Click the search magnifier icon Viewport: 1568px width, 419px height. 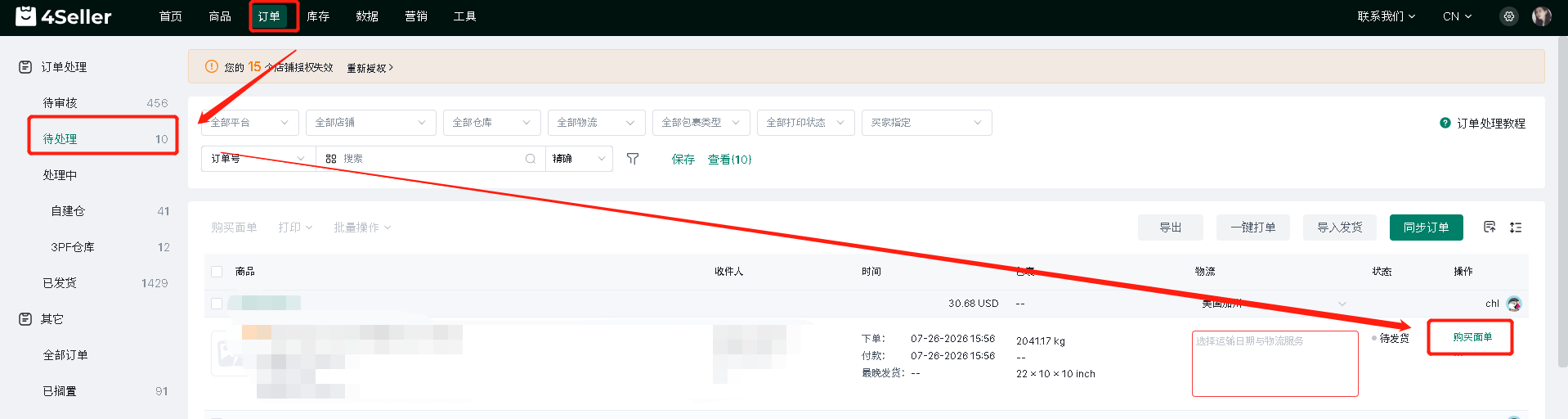pyautogui.click(x=531, y=159)
